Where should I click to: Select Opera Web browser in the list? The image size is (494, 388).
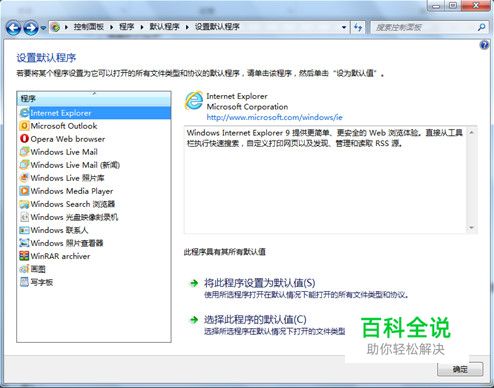pos(68,139)
